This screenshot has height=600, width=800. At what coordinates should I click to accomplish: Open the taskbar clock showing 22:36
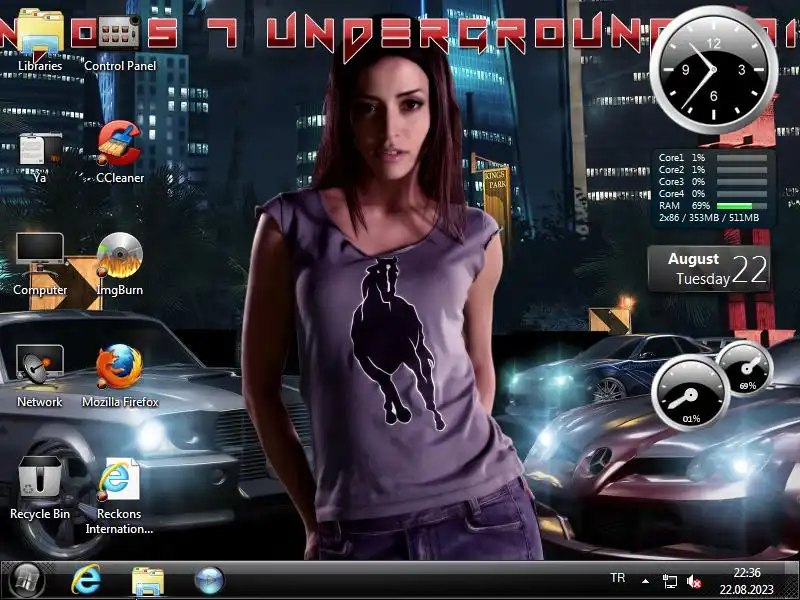(x=747, y=572)
